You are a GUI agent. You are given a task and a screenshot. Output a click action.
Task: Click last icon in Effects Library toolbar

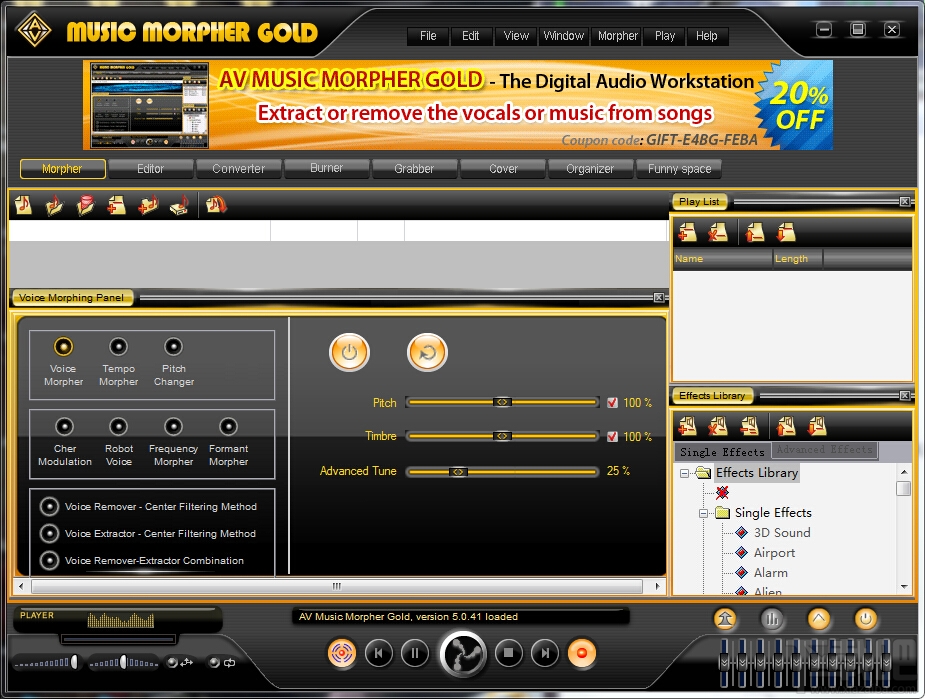(817, 426)
